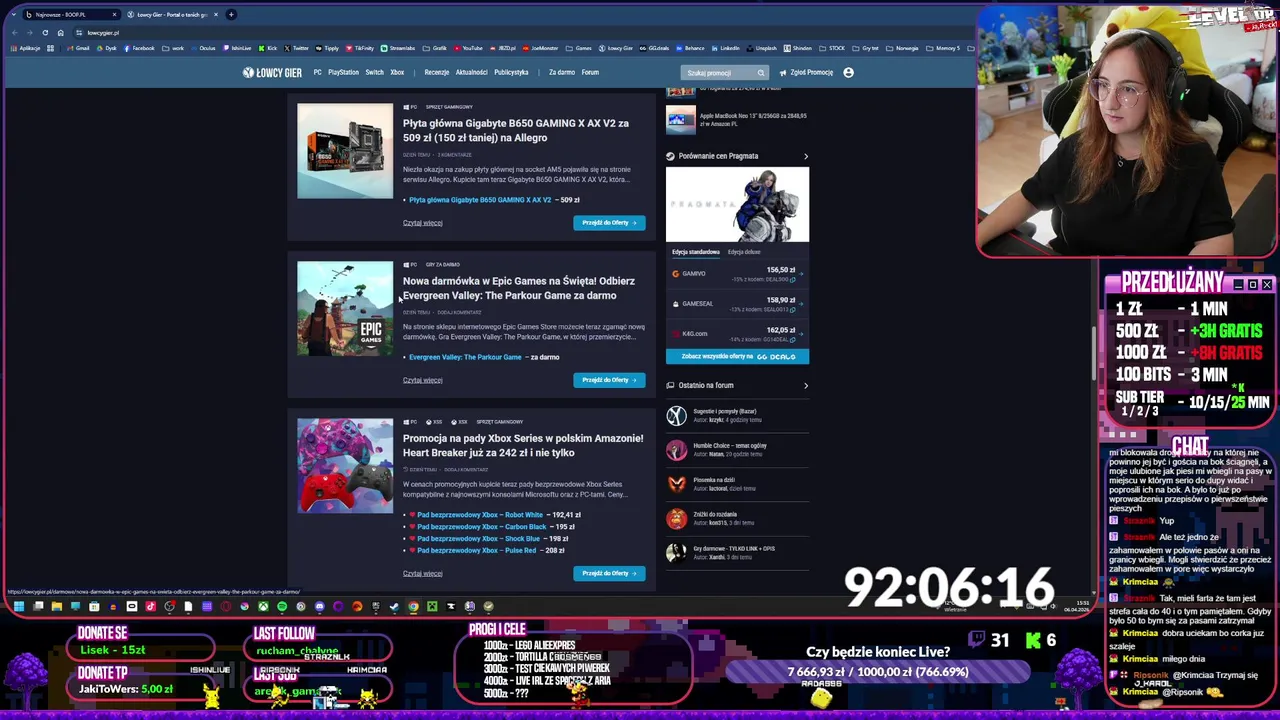Select the Edycja deluxe tab
Viewport: 1280px width, 720px height.
[x=744, y=252]
